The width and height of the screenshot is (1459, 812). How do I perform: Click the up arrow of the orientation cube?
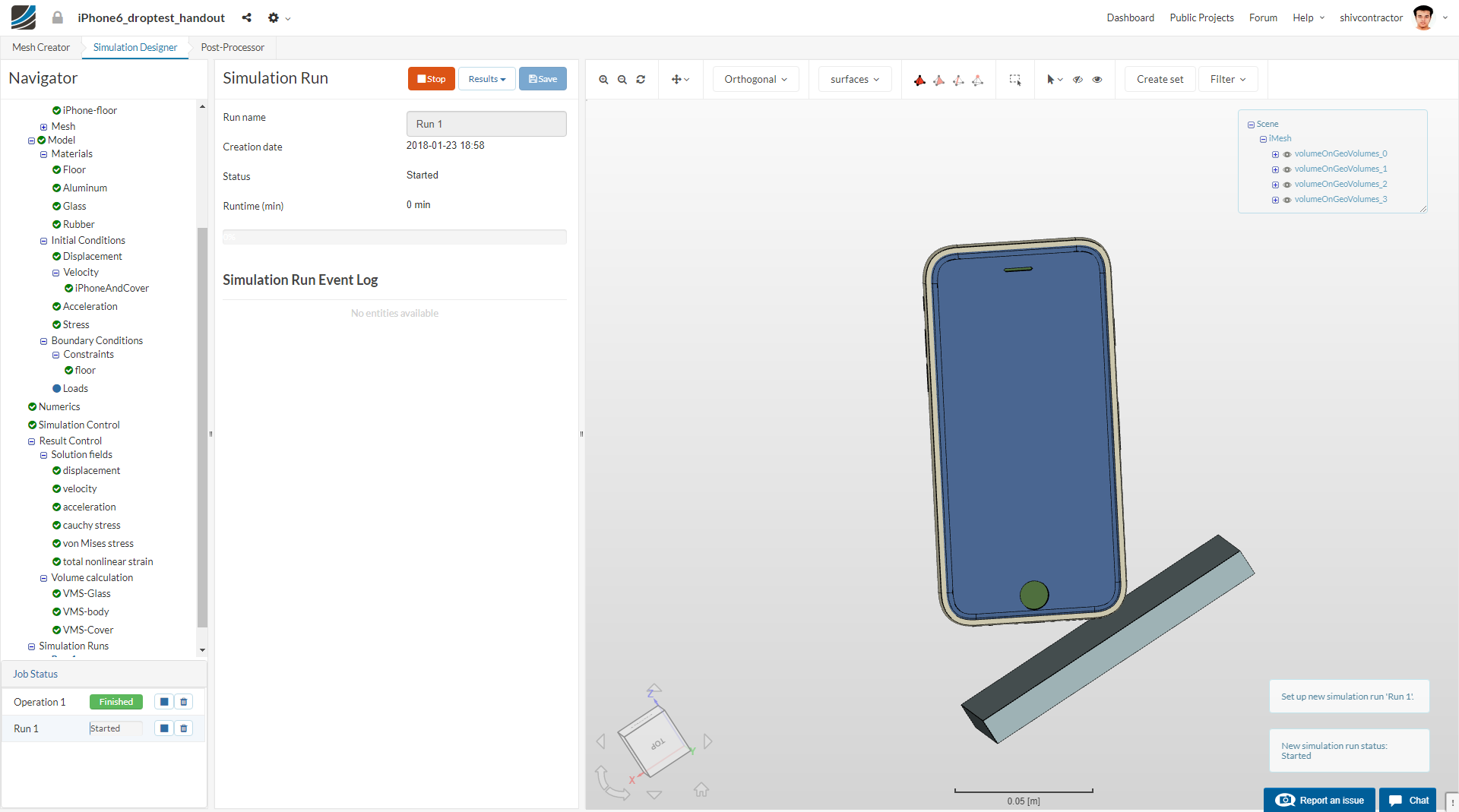click(654, 687)
